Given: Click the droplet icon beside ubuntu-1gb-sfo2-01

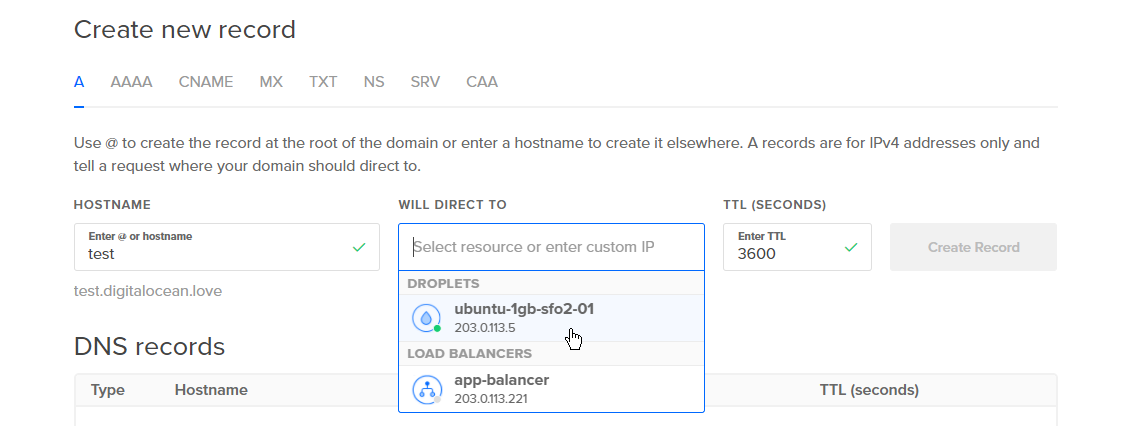Looking at the screenshot, I should pos(427,318).
